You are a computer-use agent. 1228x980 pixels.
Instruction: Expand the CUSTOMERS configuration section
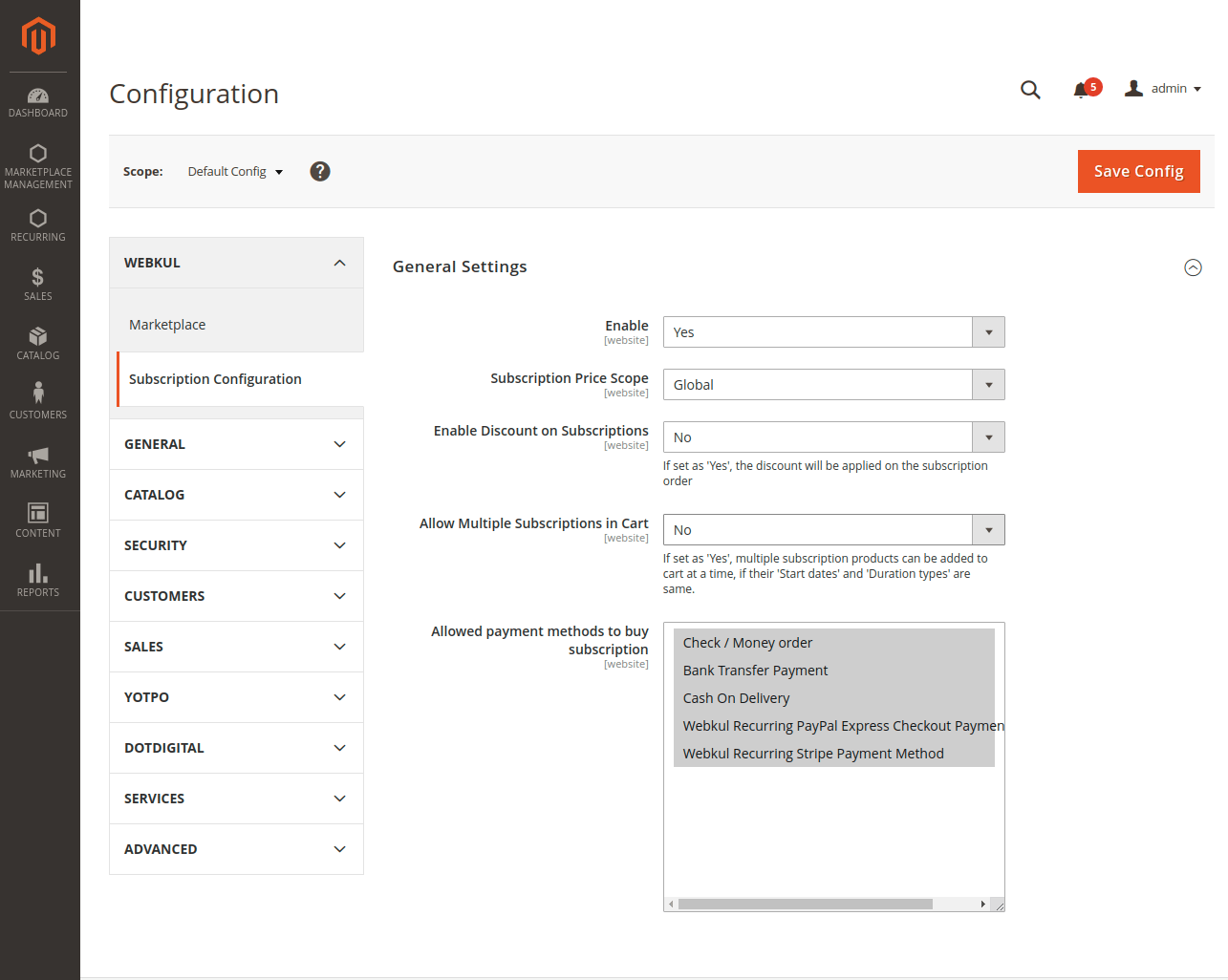(237, 596)
